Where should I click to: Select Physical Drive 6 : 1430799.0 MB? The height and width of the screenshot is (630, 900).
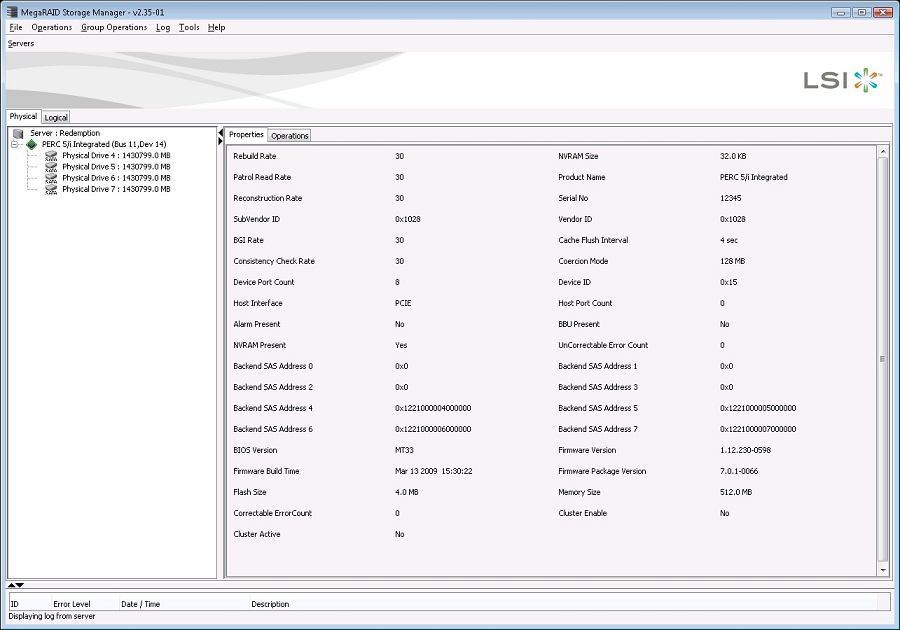click(116, 178)
